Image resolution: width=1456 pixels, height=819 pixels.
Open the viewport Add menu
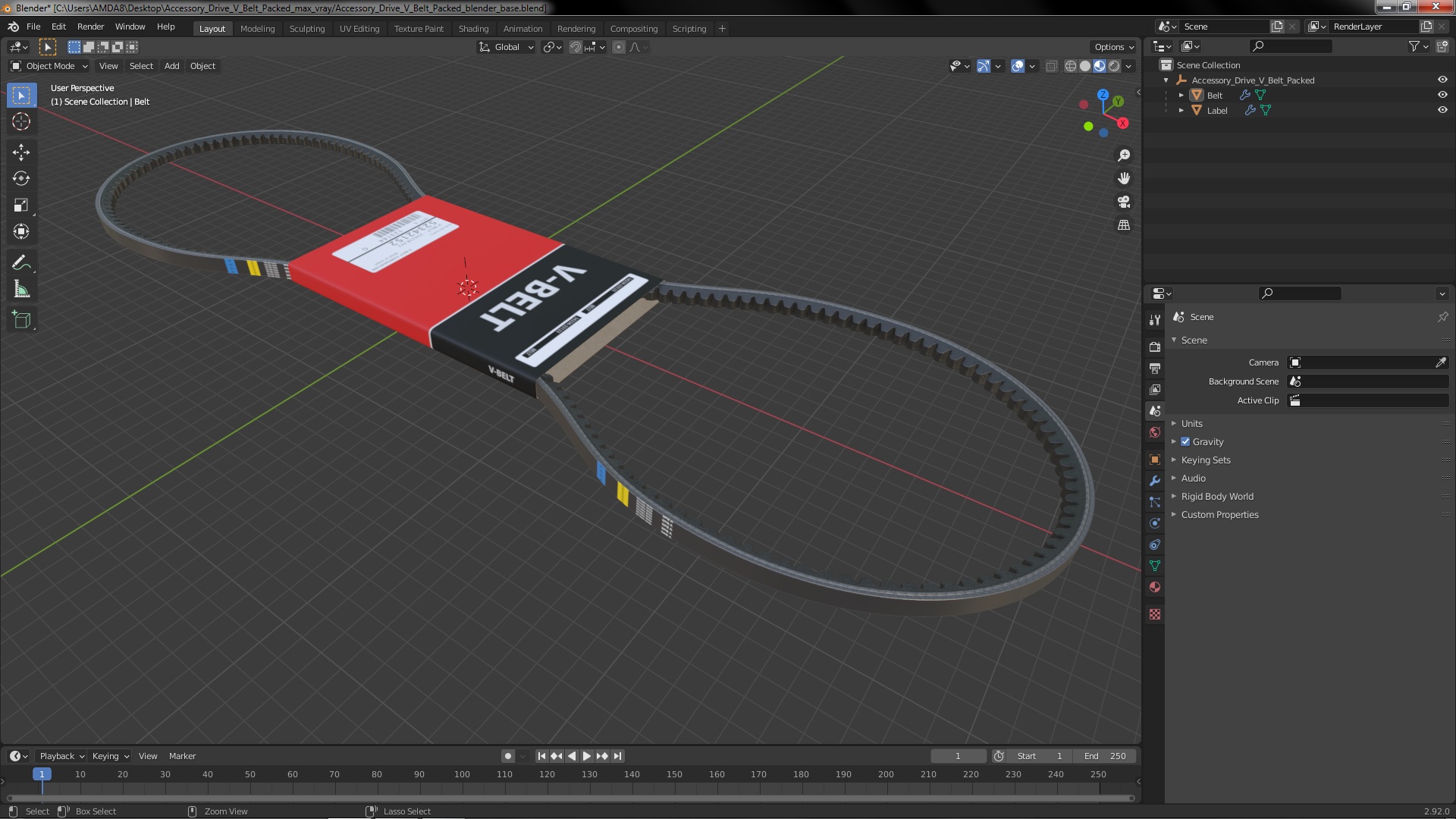tap(172, 66)
